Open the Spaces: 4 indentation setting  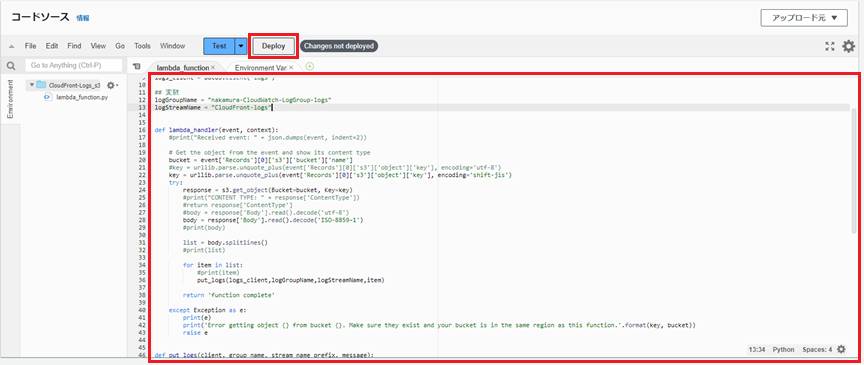point(817,350)
